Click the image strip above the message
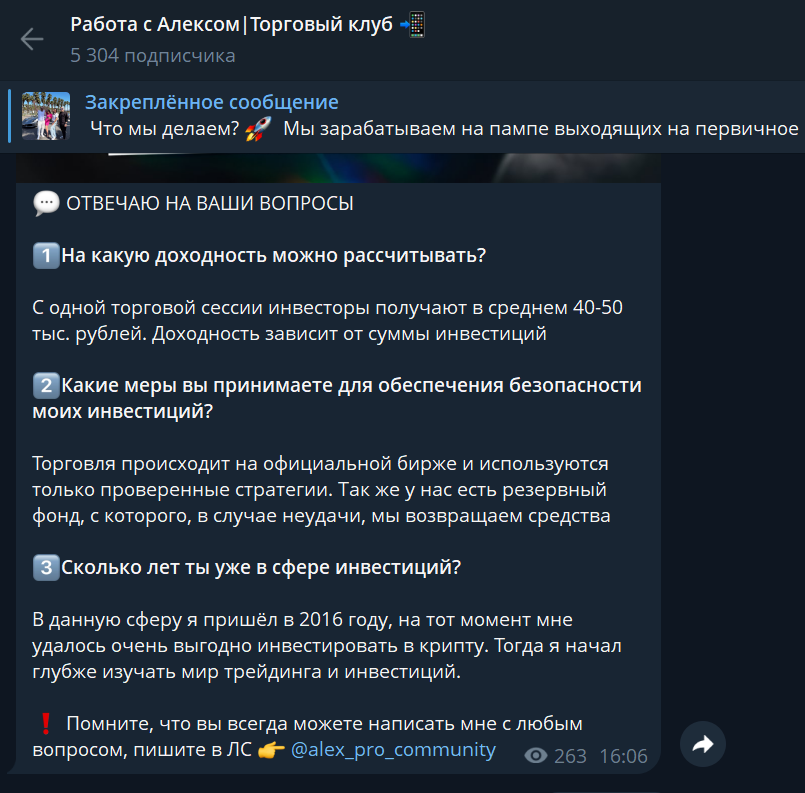 point(338,168)
